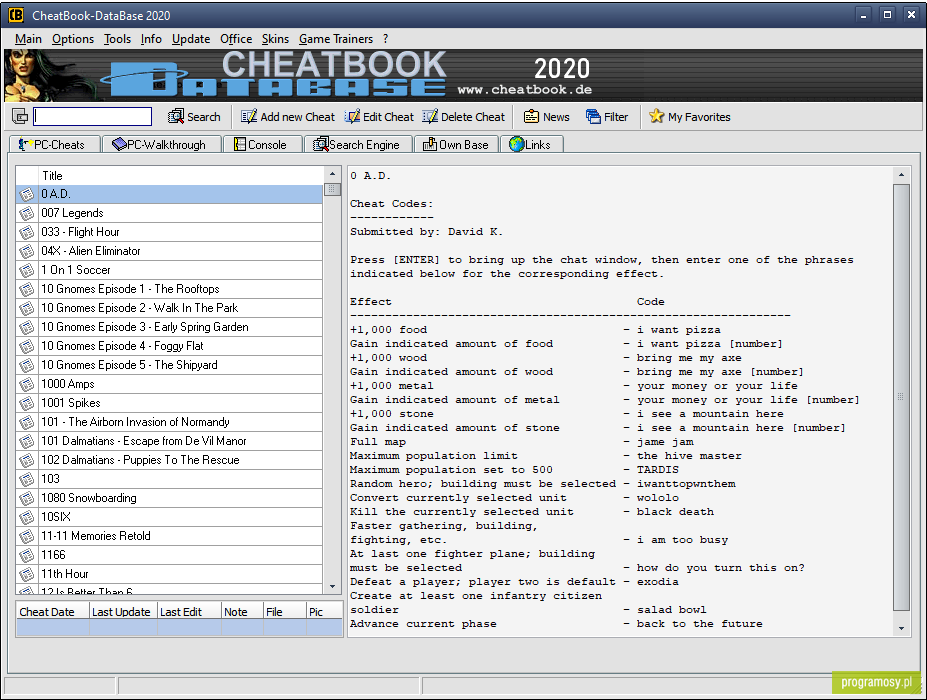This screenshot has width=927, height=700.
Task: Switch to the PC-Cheats tab
Action: [x=55, y=144]
